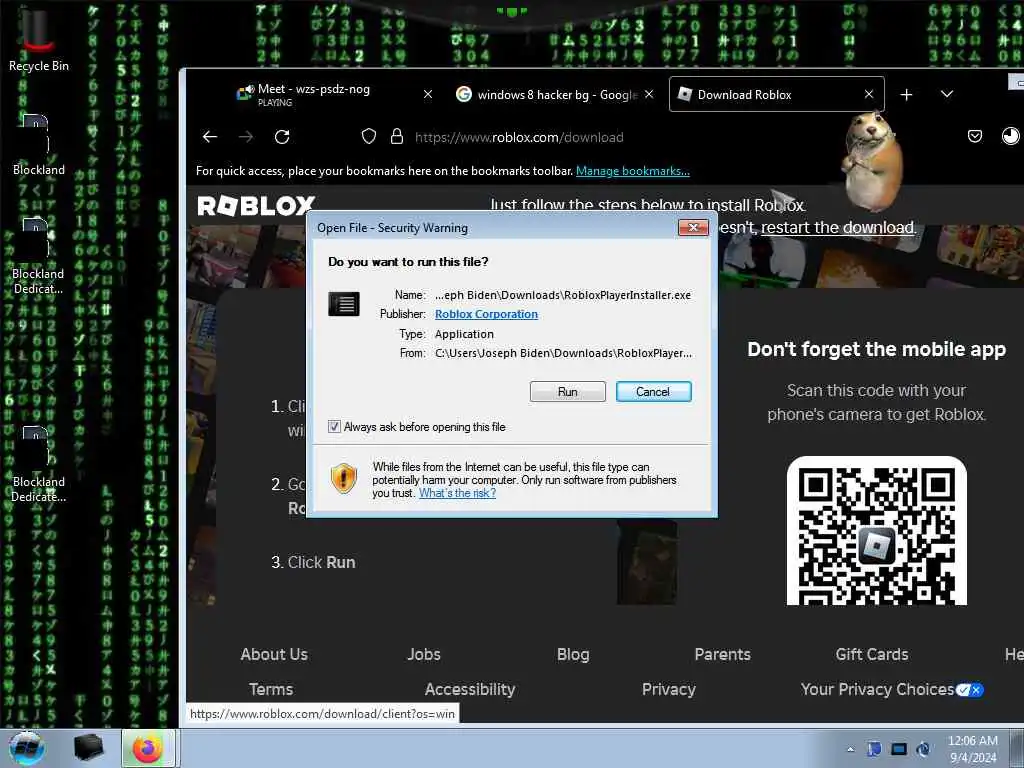Screen dimensions: 1024x768
Task: Close the Open File Security Warning dialog
Action: point(694,227)
